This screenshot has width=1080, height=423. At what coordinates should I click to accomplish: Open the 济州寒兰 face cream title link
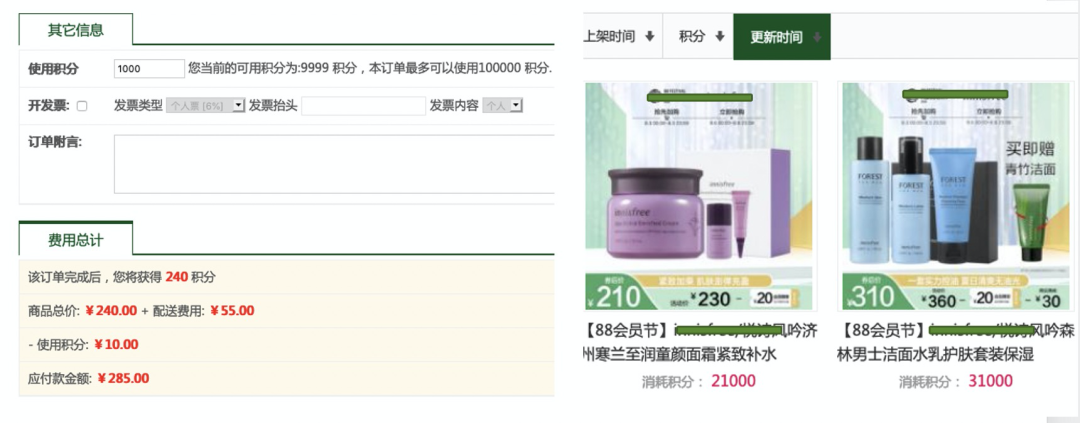(x=700, y=342)
